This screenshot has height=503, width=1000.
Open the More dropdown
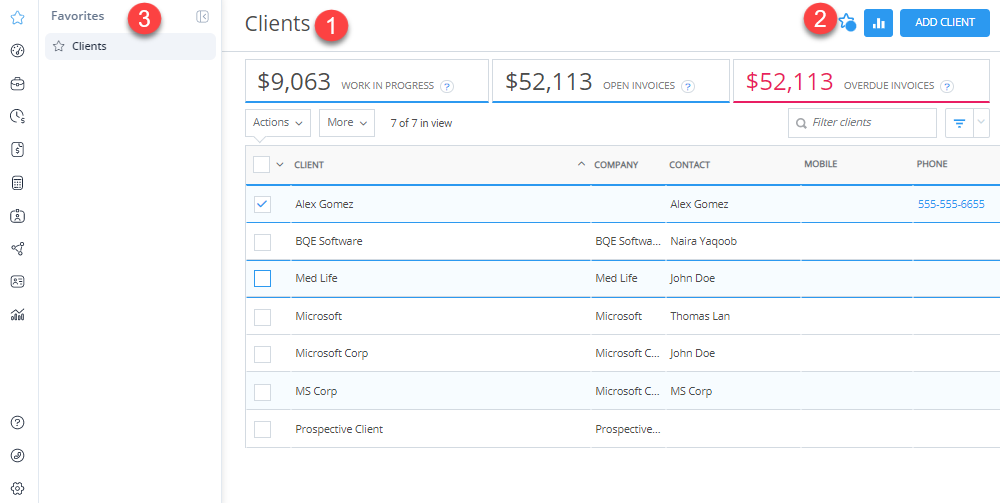pyautogui.click(x=347, y=122)
